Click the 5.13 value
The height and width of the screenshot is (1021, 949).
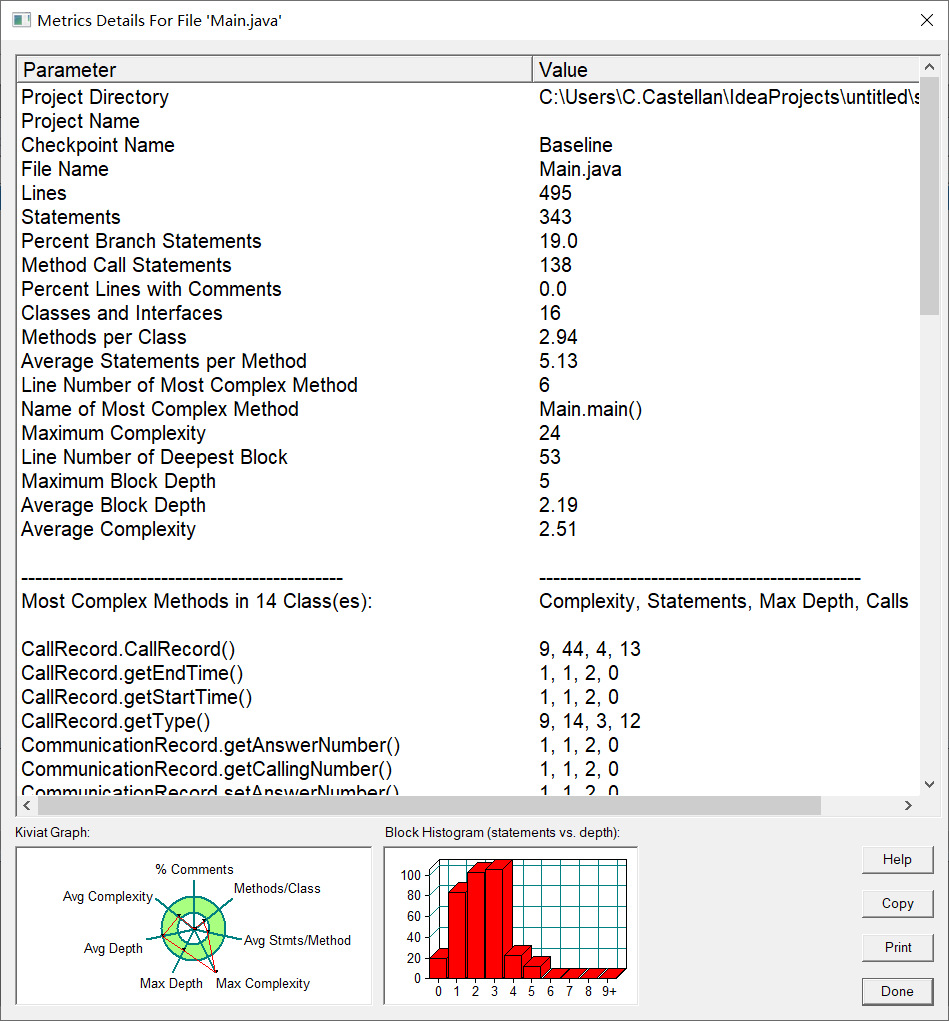pos(558,361)
